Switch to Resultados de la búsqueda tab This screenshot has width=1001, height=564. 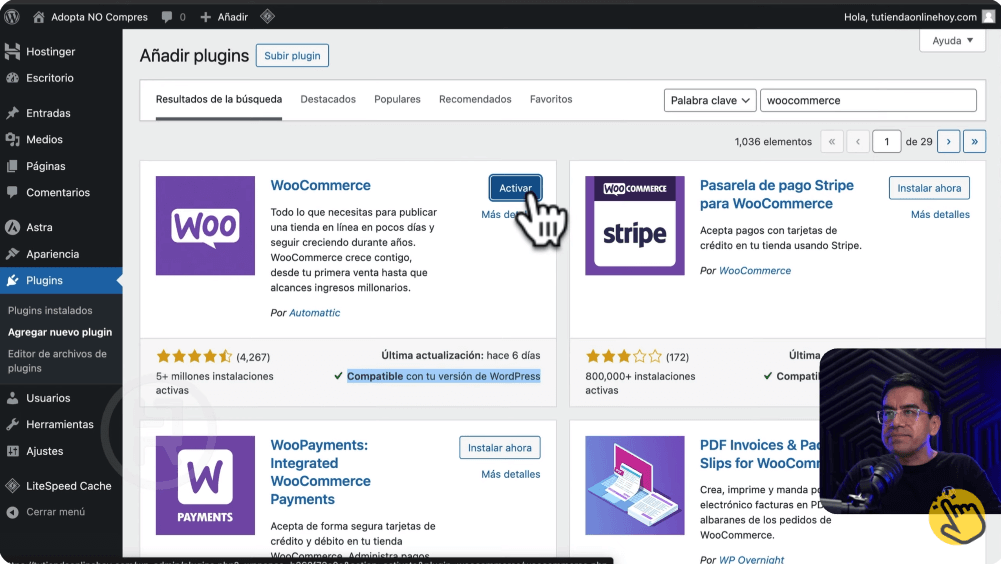coord(219,100)
